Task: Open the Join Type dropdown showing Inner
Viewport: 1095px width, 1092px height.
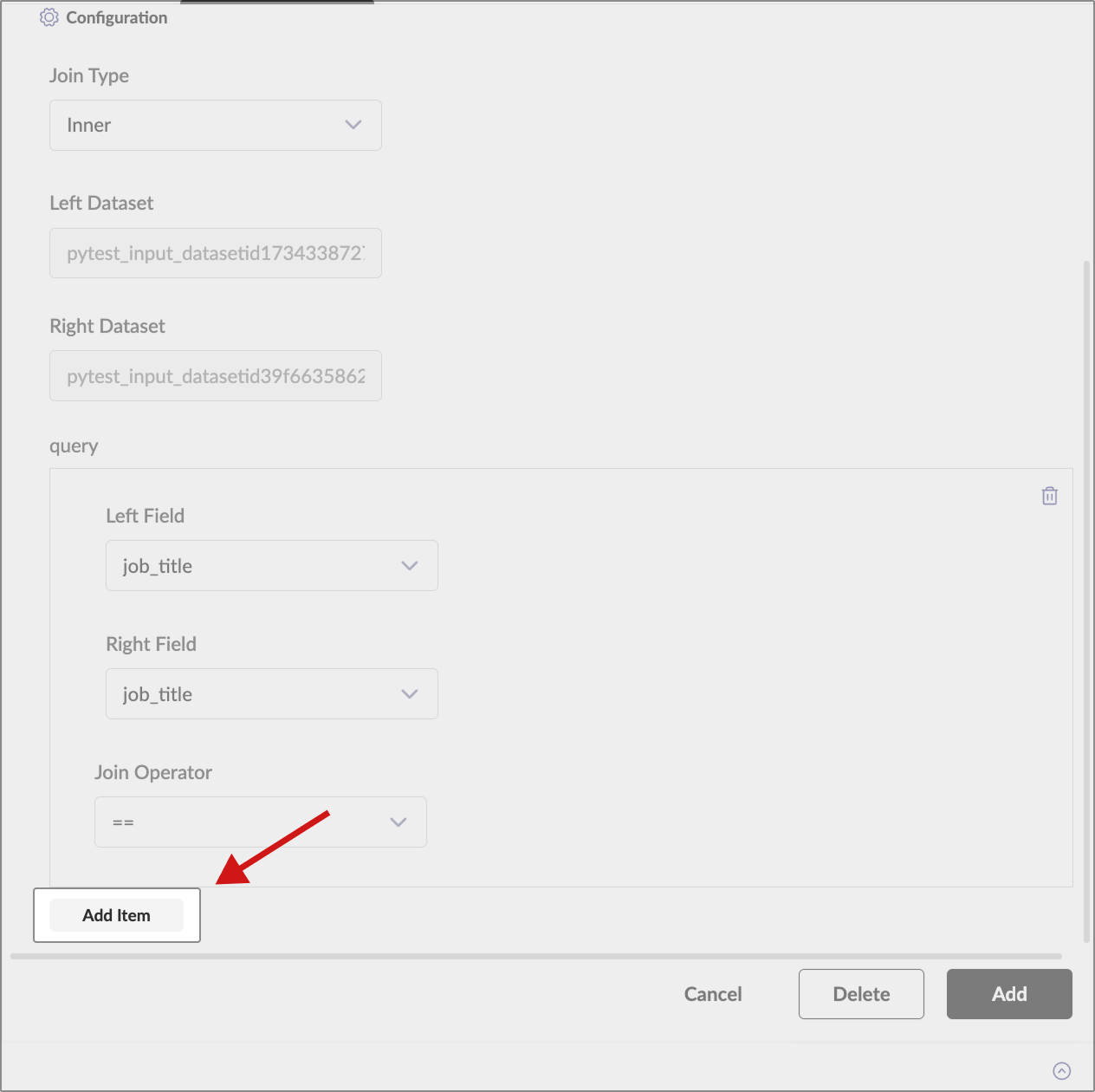Action: (215, 125)
